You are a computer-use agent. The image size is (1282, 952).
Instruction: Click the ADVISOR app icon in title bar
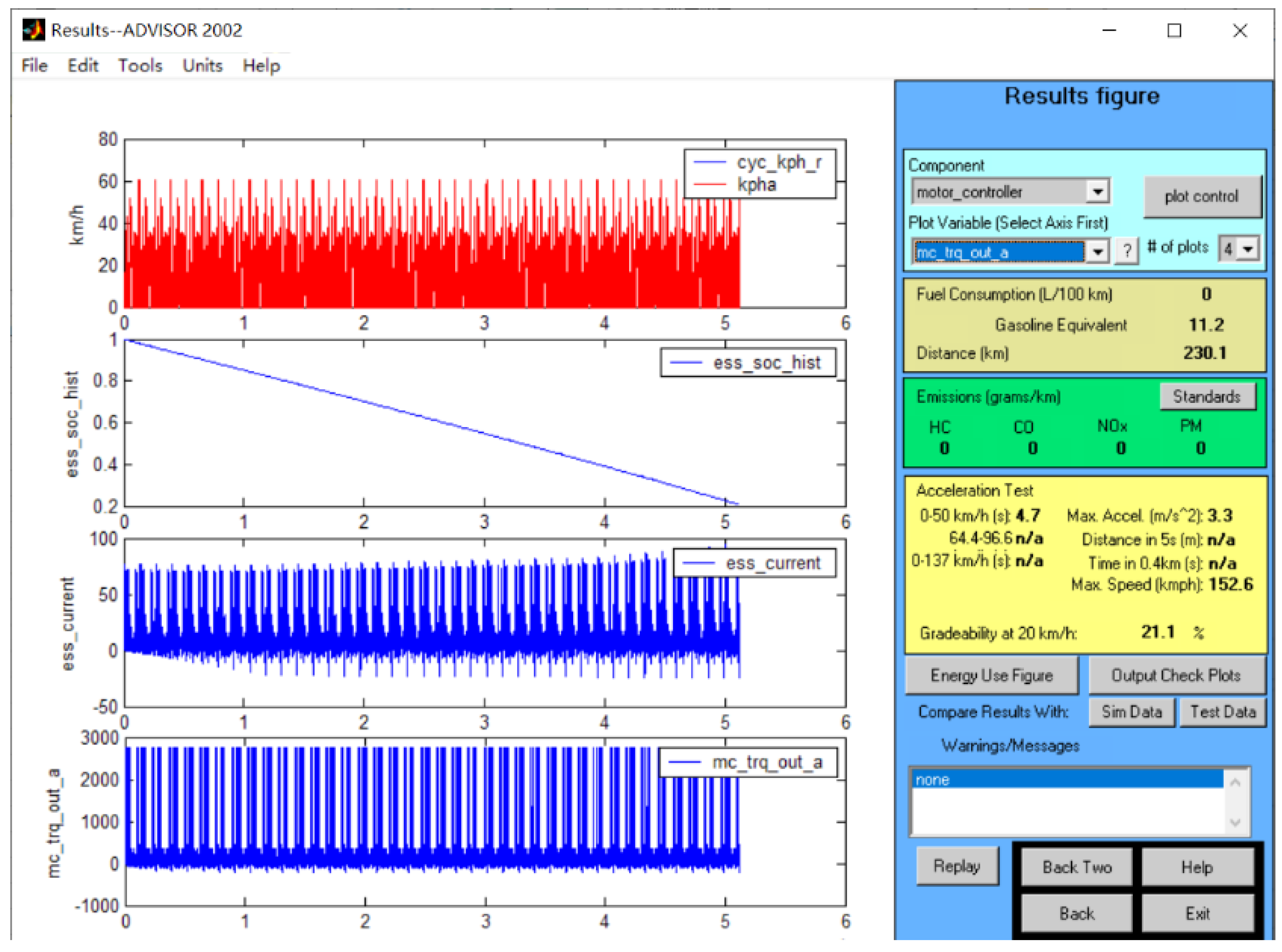tap(33, 30)
